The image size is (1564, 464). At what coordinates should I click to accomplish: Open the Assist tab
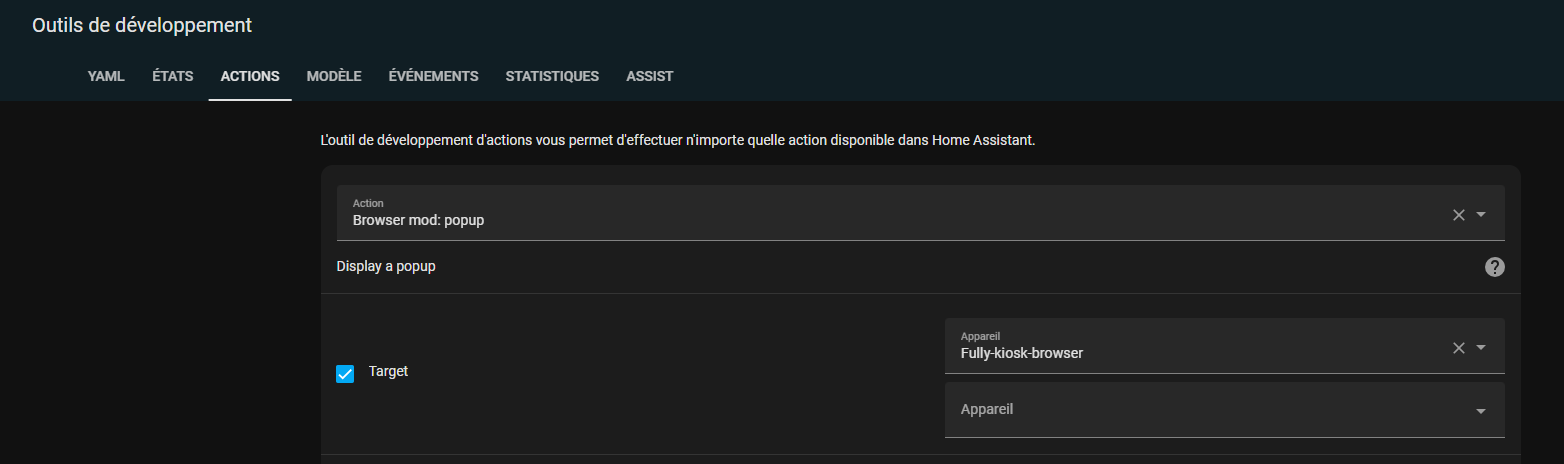pos(650,76)
